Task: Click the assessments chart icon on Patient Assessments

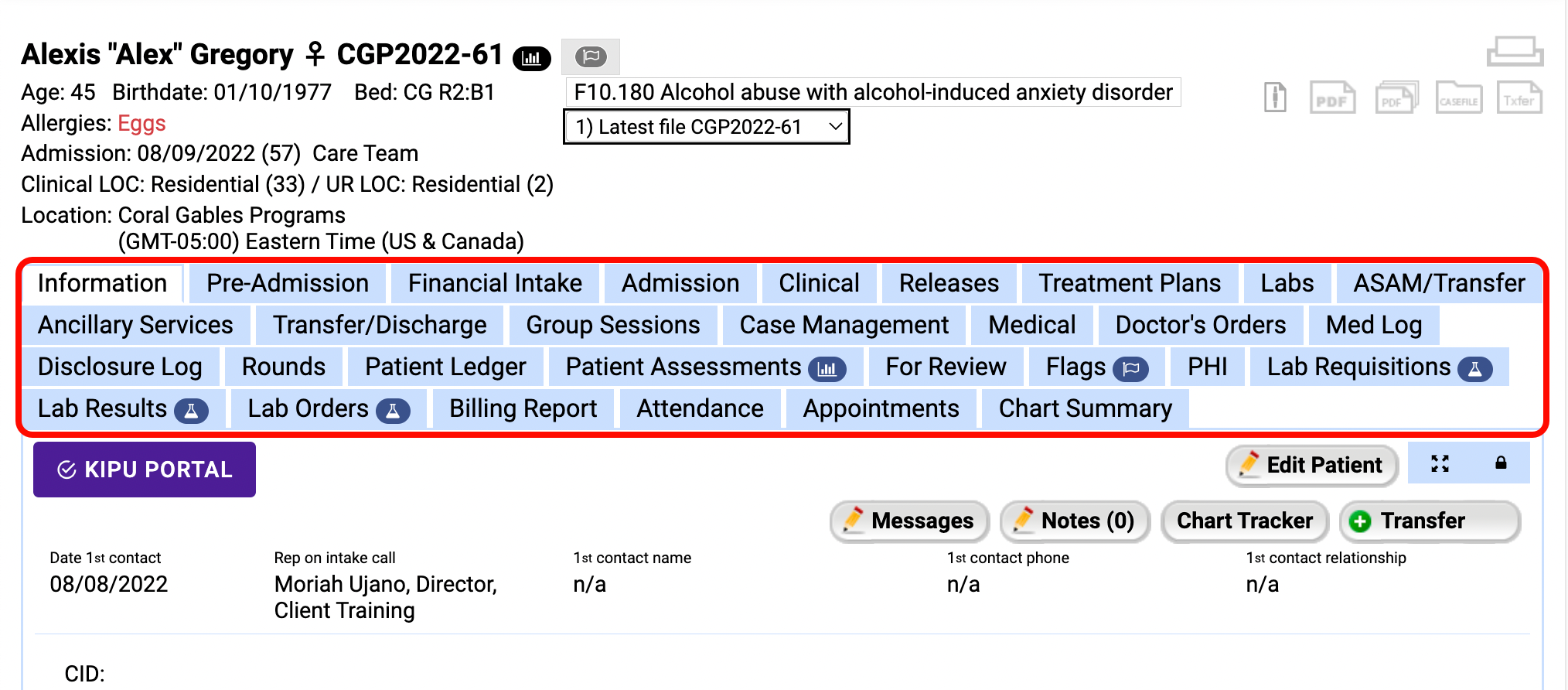Action: pyautogui.click(x=828, y=369)
